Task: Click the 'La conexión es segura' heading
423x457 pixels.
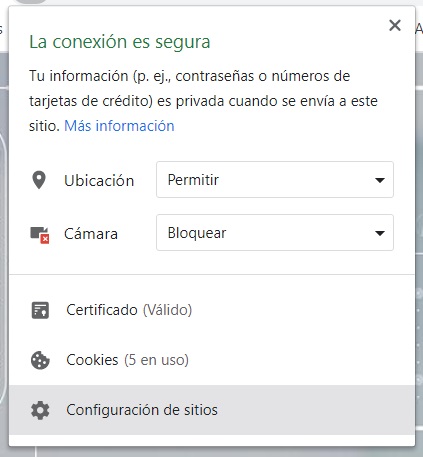Action: click(x=120, y=42)
